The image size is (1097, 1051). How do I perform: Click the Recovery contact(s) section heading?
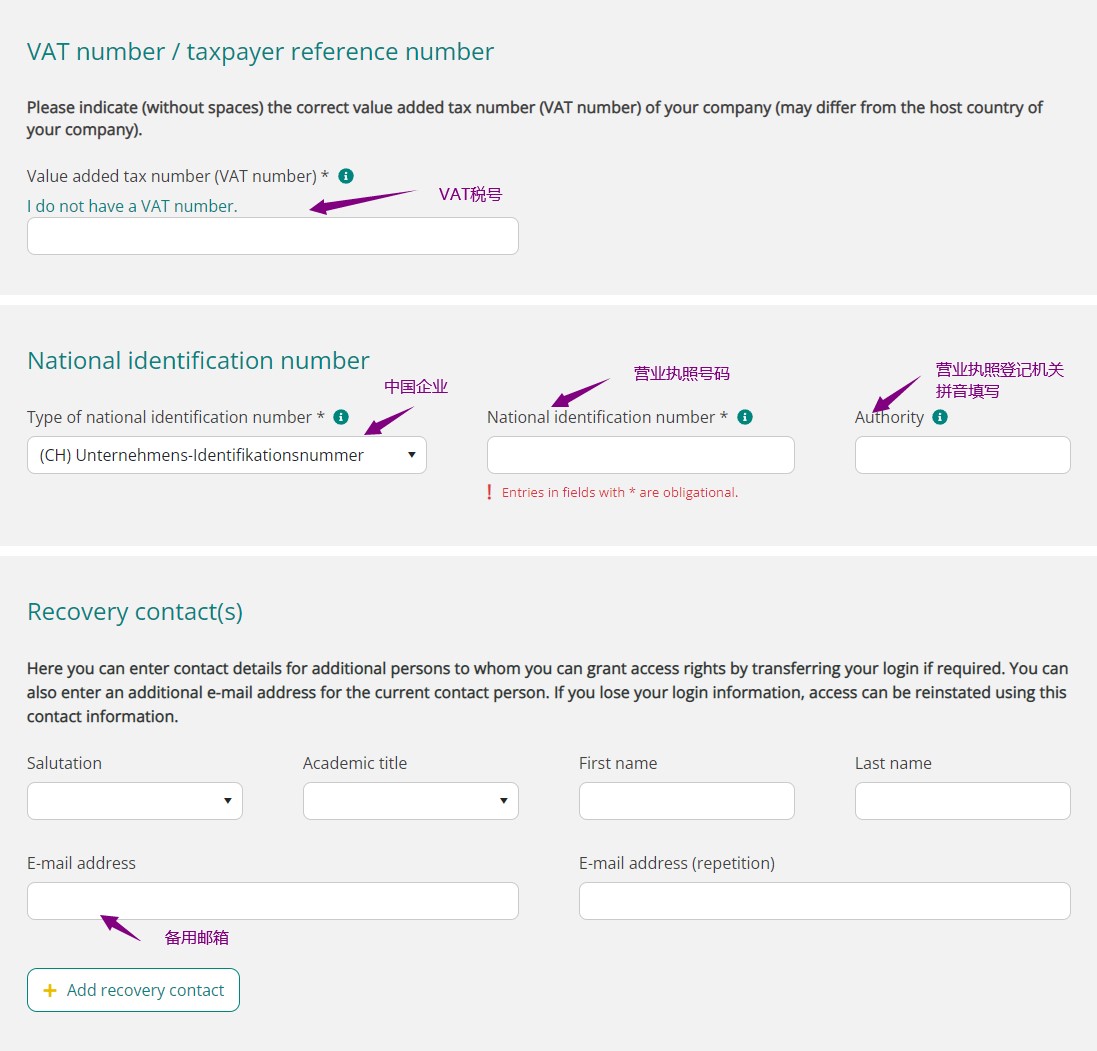[x=135, y=612]
